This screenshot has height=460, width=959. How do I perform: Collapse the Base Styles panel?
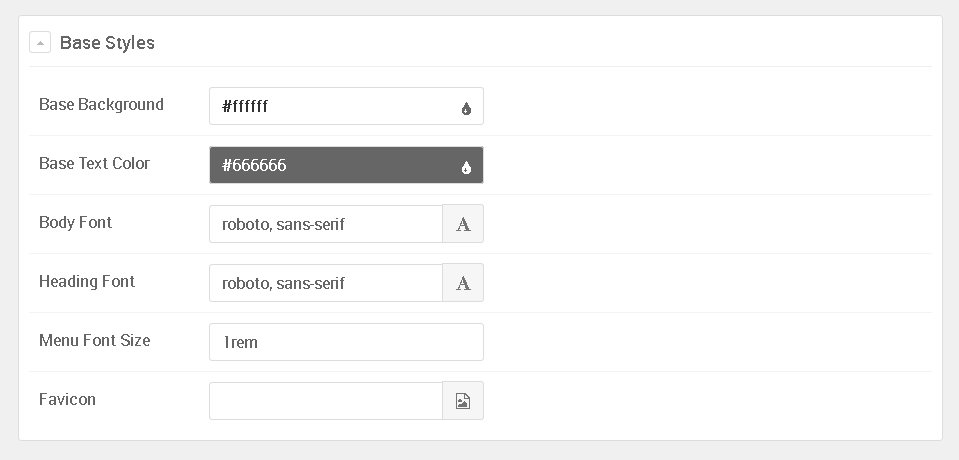pos(40,42)
